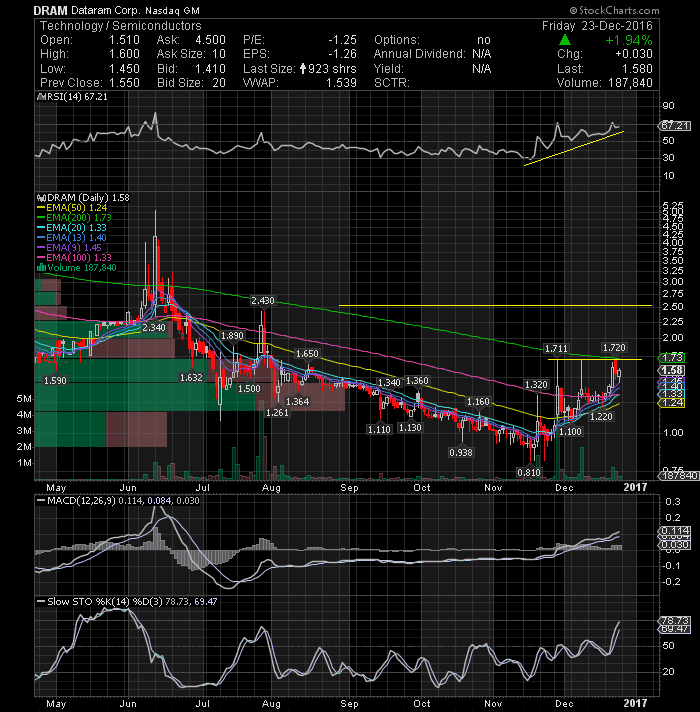Click the 1.650 price annotation

click(x=307, y=353)
